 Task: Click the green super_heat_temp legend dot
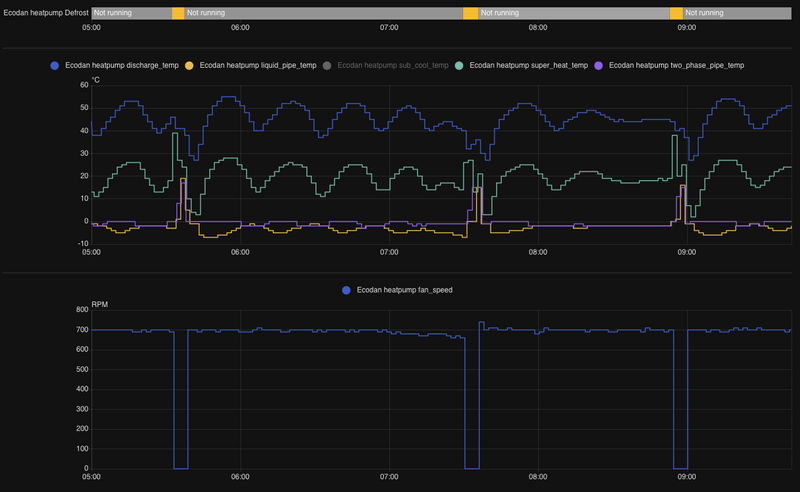click(x=459, y=65)
